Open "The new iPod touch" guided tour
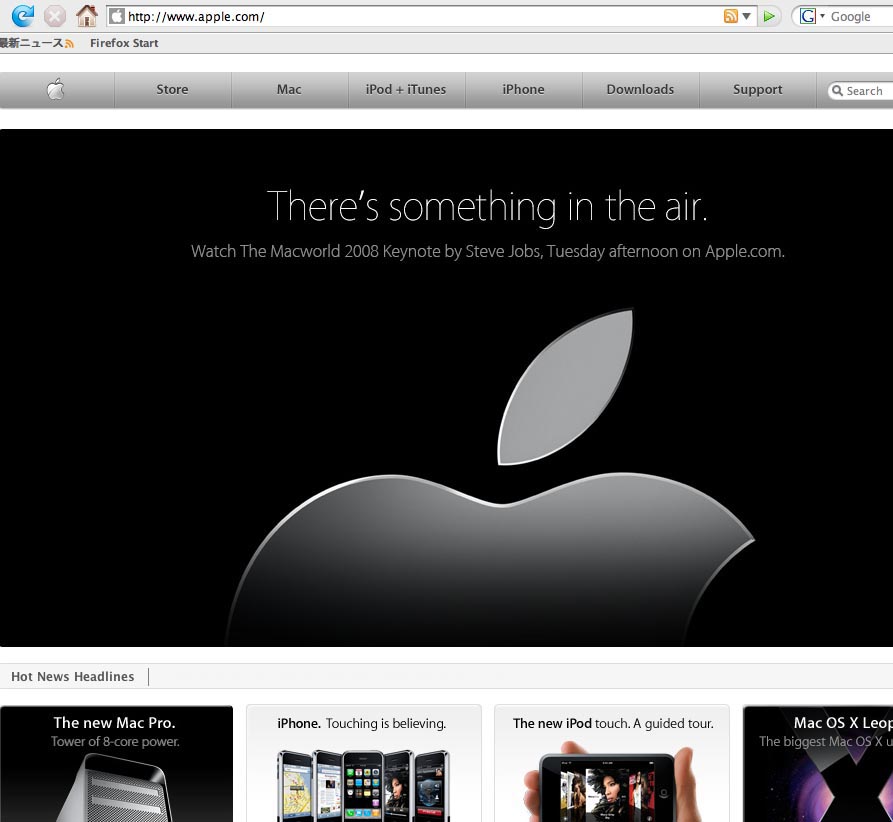Screen dimensions: 893x822 [612, 764]
